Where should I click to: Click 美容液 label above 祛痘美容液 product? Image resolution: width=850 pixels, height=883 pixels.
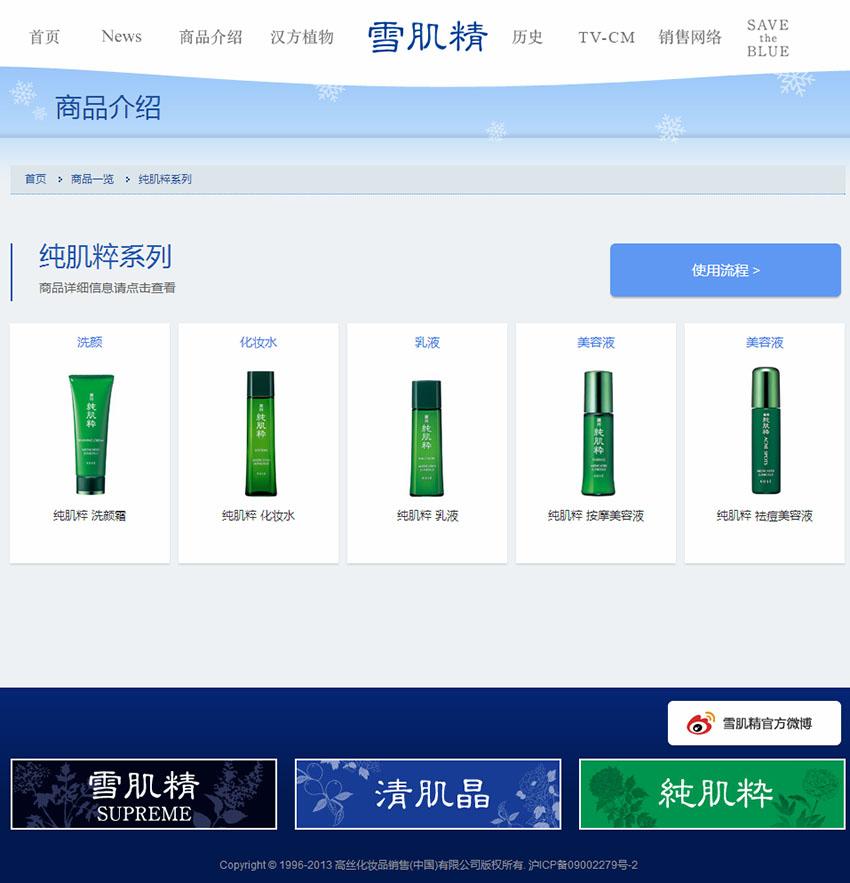point(764,342)
